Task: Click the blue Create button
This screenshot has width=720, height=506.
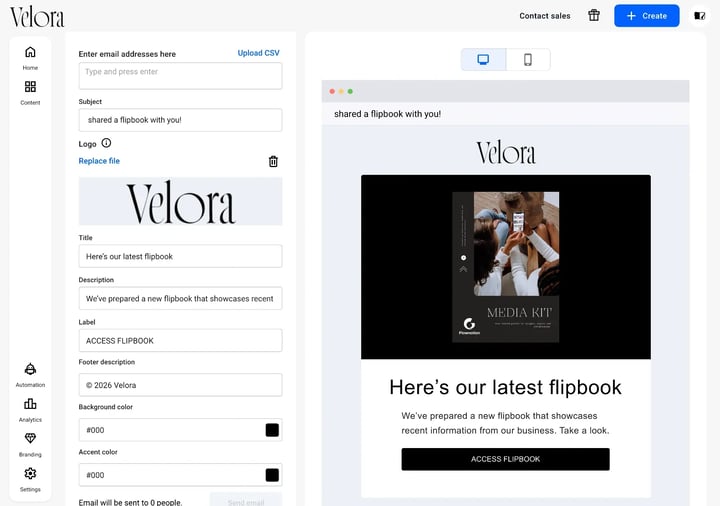Action: point(647,16)
